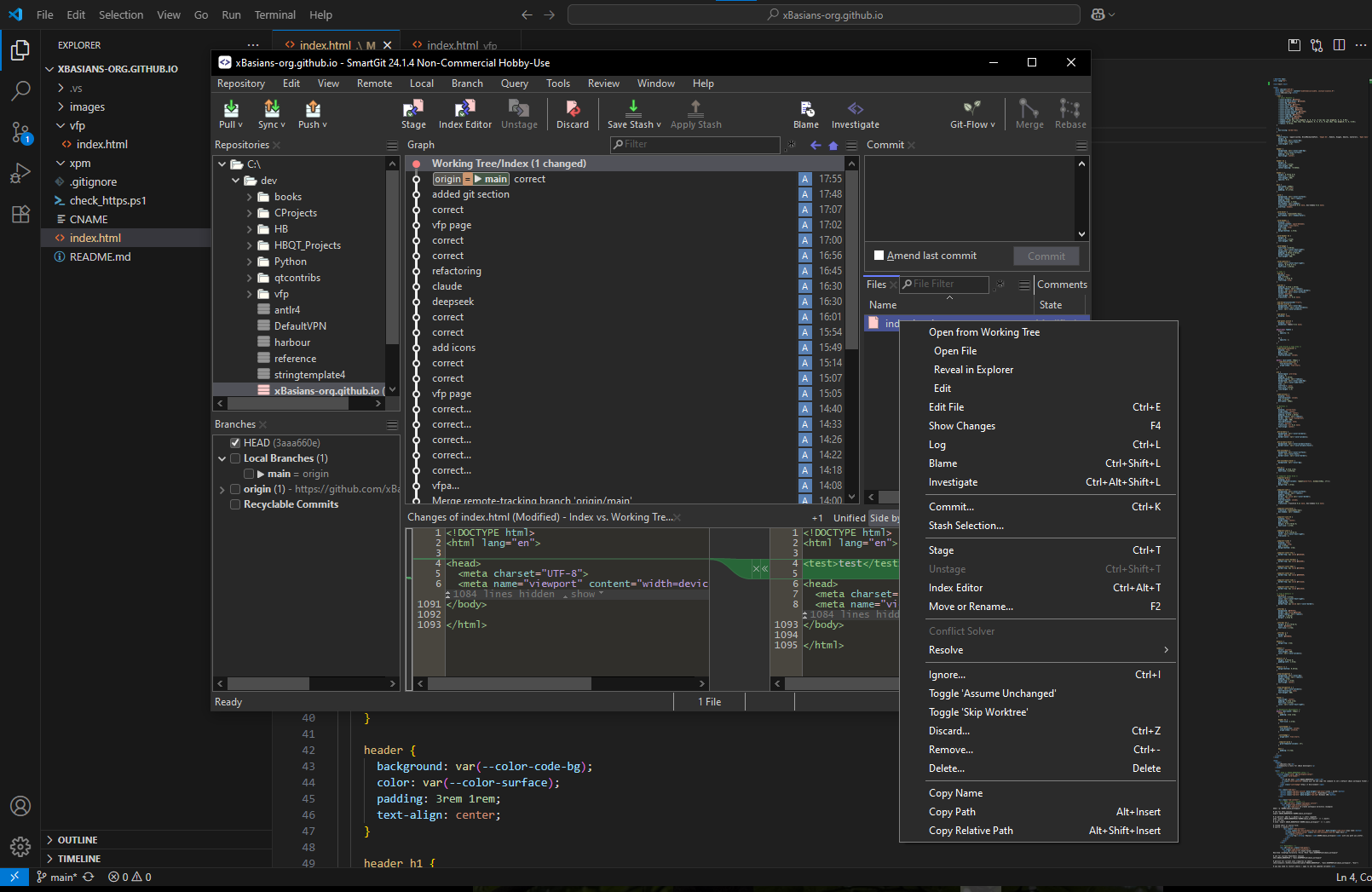Click the Investigate toolbar icon

point(856,114)
